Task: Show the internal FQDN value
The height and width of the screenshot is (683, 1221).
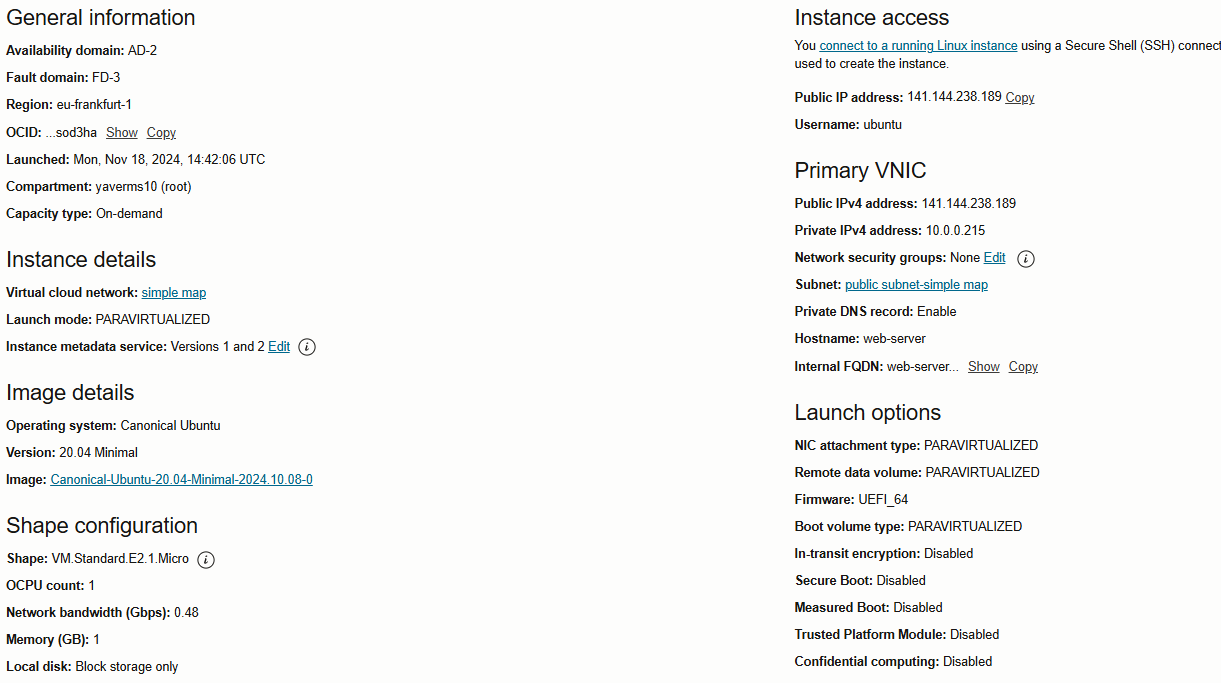Action: [x=983, y=366]
